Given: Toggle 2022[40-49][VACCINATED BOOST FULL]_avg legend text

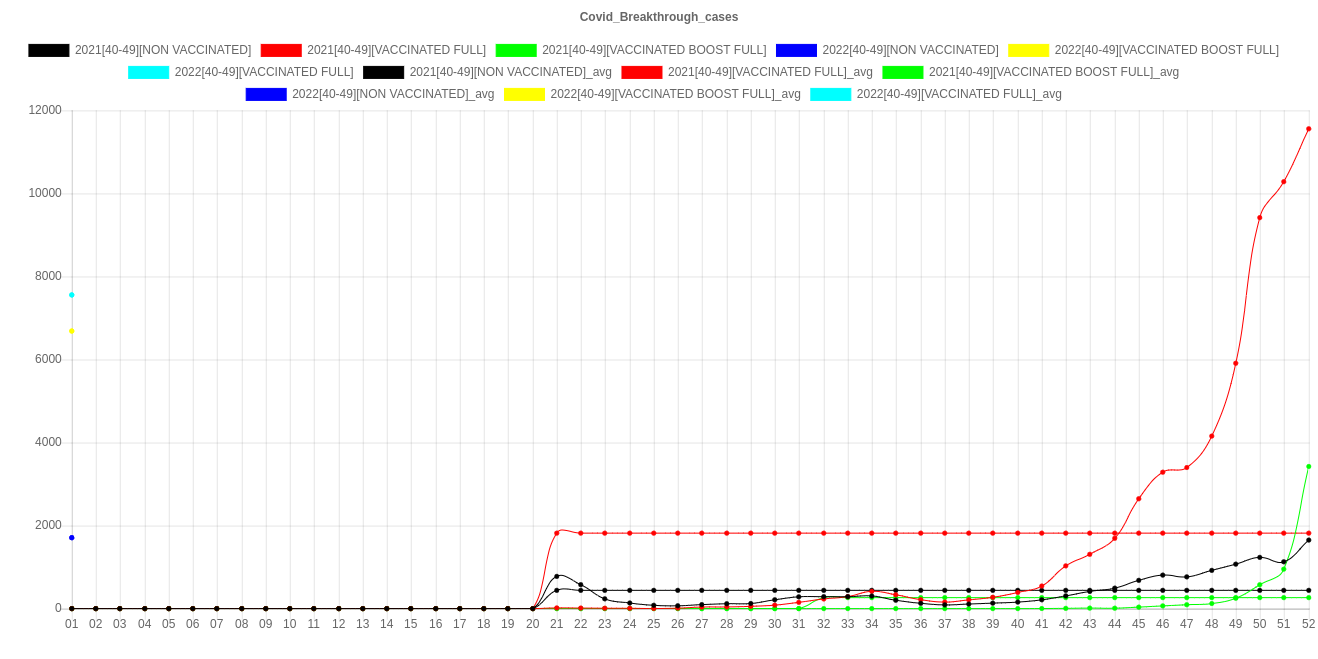Looking at the screenshot, I should [x=675, y=94].
